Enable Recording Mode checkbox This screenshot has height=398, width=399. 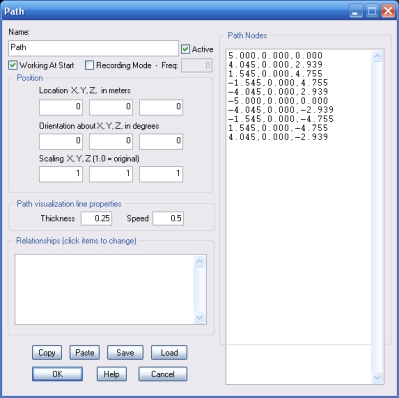coord(89,65)
